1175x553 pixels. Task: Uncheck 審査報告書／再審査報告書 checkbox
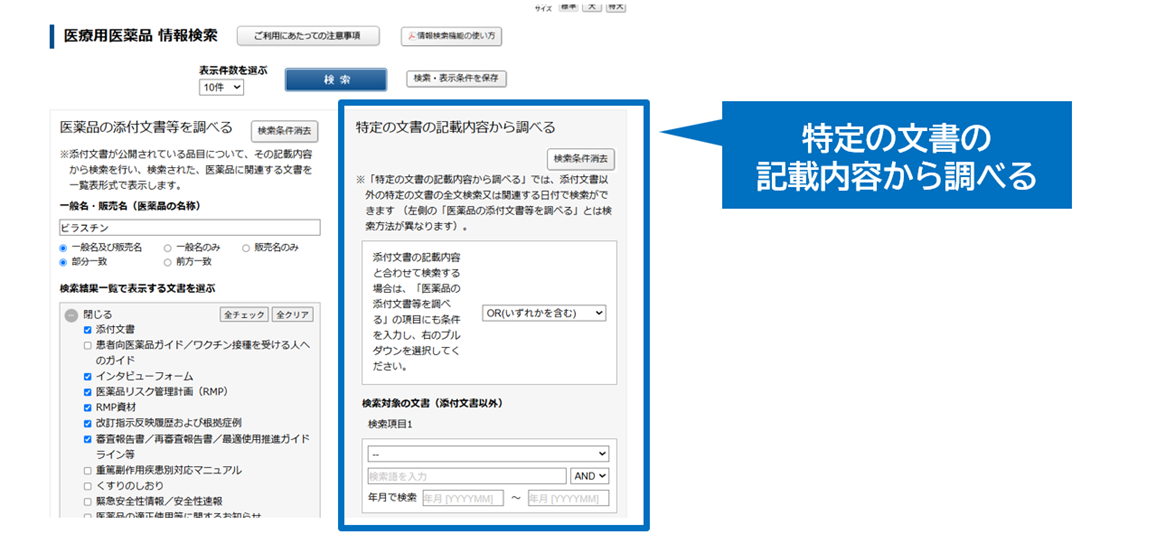click(88, 439)
